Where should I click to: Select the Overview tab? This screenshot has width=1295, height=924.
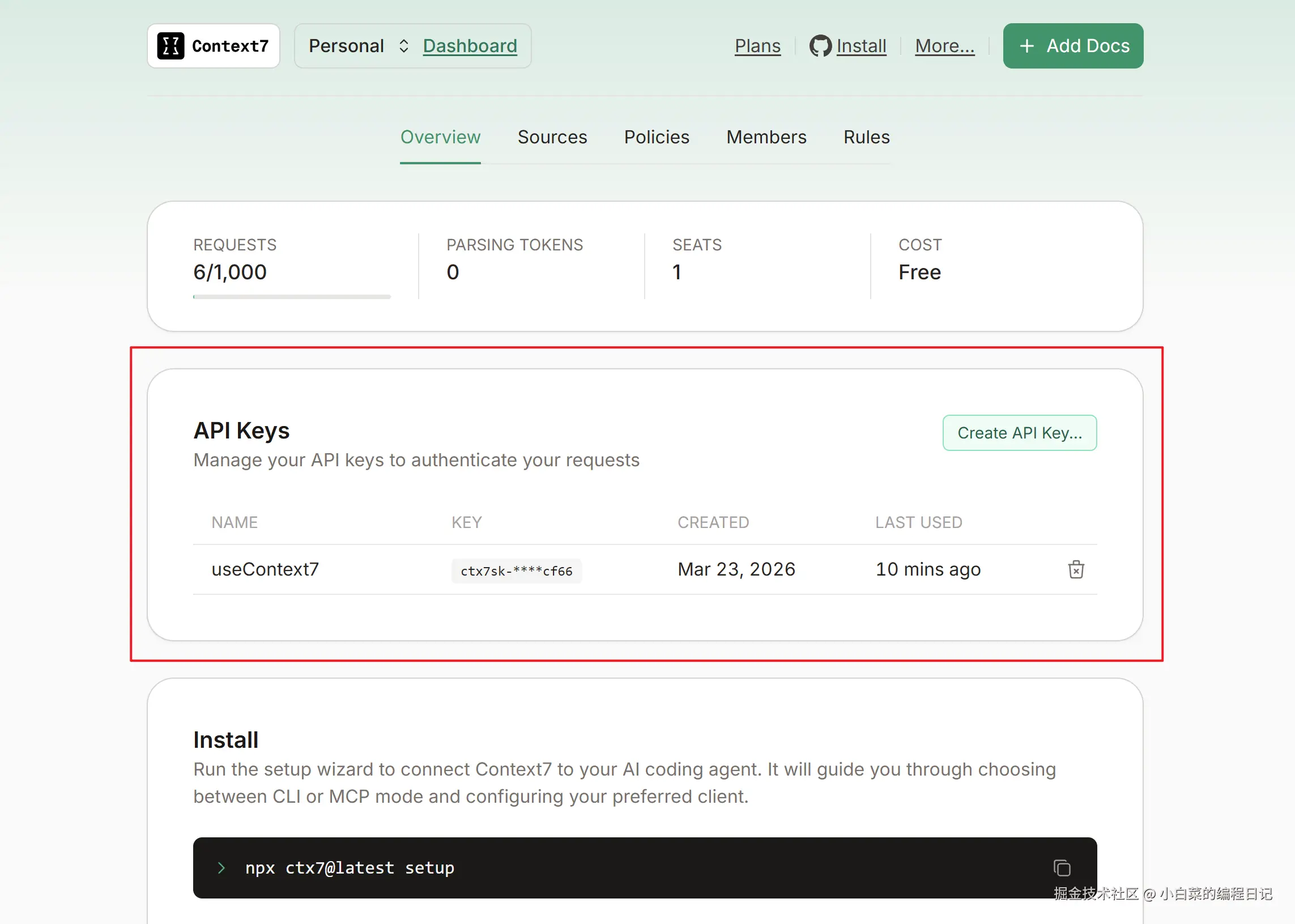[440, 137]
